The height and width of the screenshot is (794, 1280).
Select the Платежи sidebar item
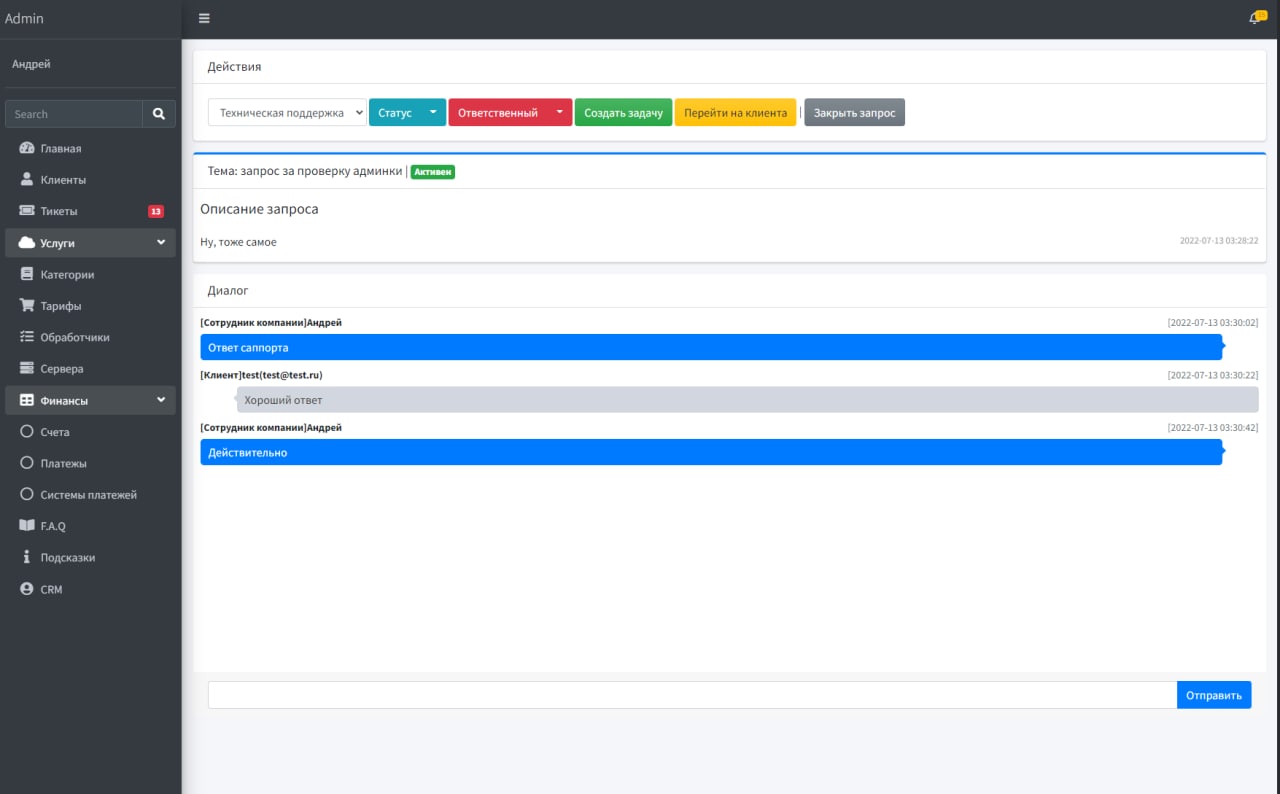[62, 463]
